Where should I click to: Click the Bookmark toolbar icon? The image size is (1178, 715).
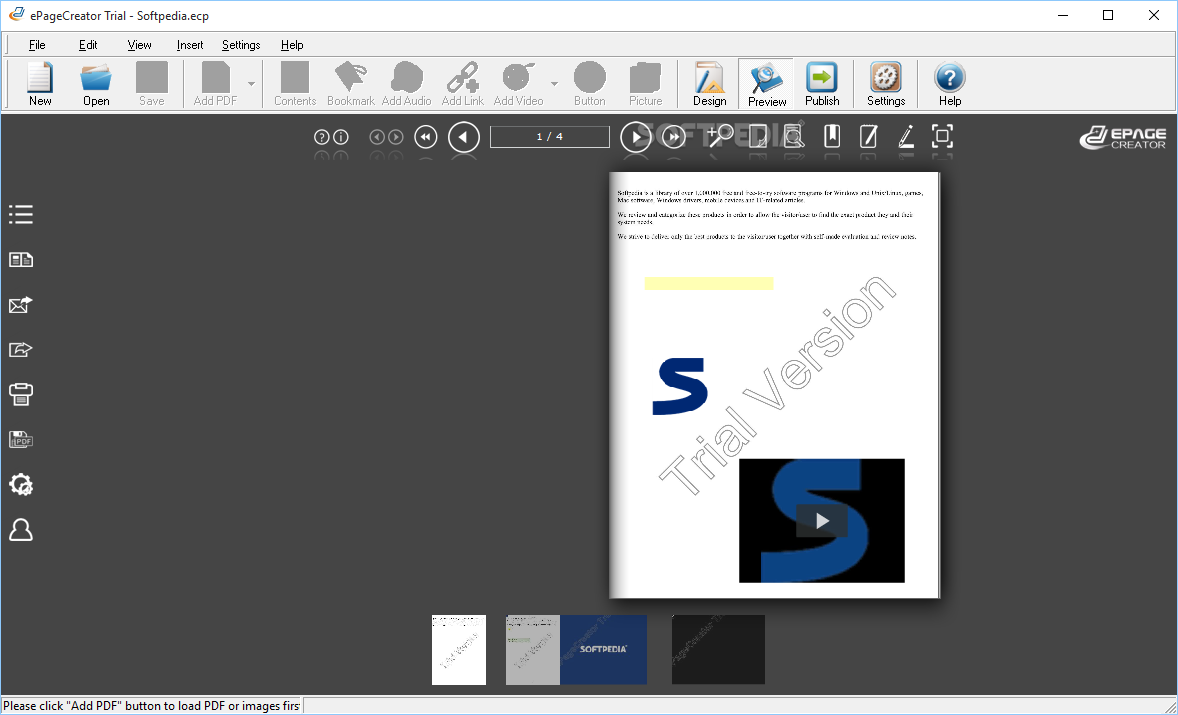(351, 84)
